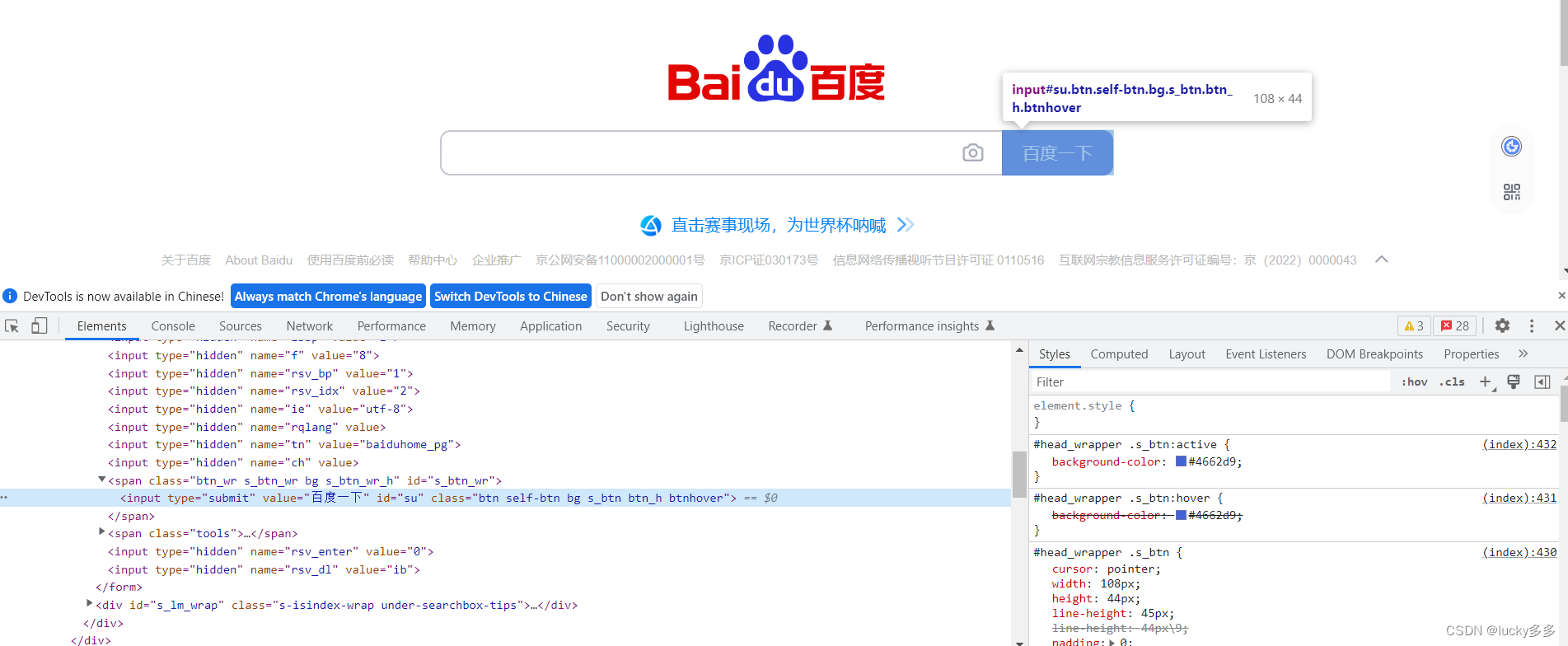Toggle the device toolbar icon
This screenshot has height=646, width=1568.
point(39,326)
